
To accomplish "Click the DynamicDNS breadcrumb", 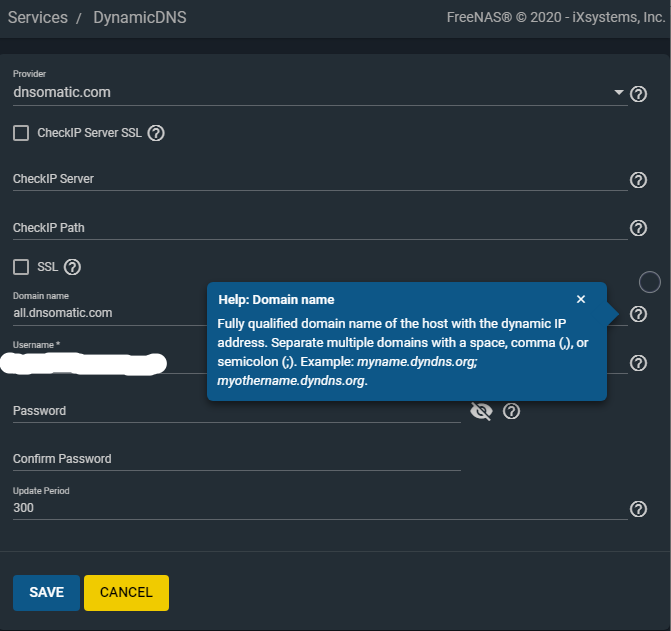I will click(x=140, y=18).
